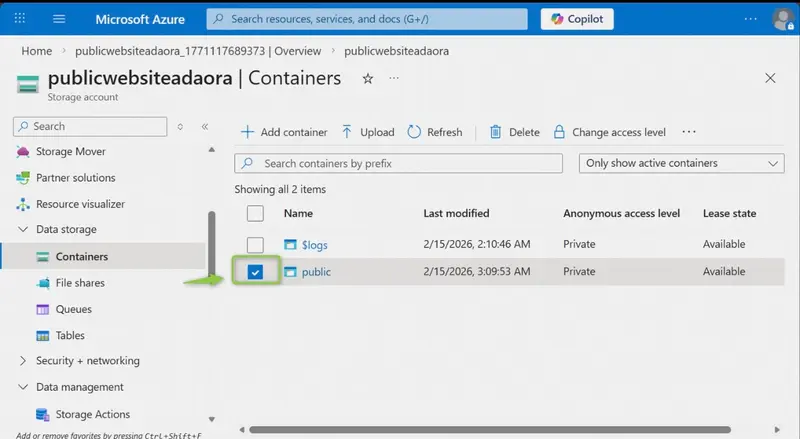Click the Upload toolbar button
This screenshot has width=800, height=439.
368,132
